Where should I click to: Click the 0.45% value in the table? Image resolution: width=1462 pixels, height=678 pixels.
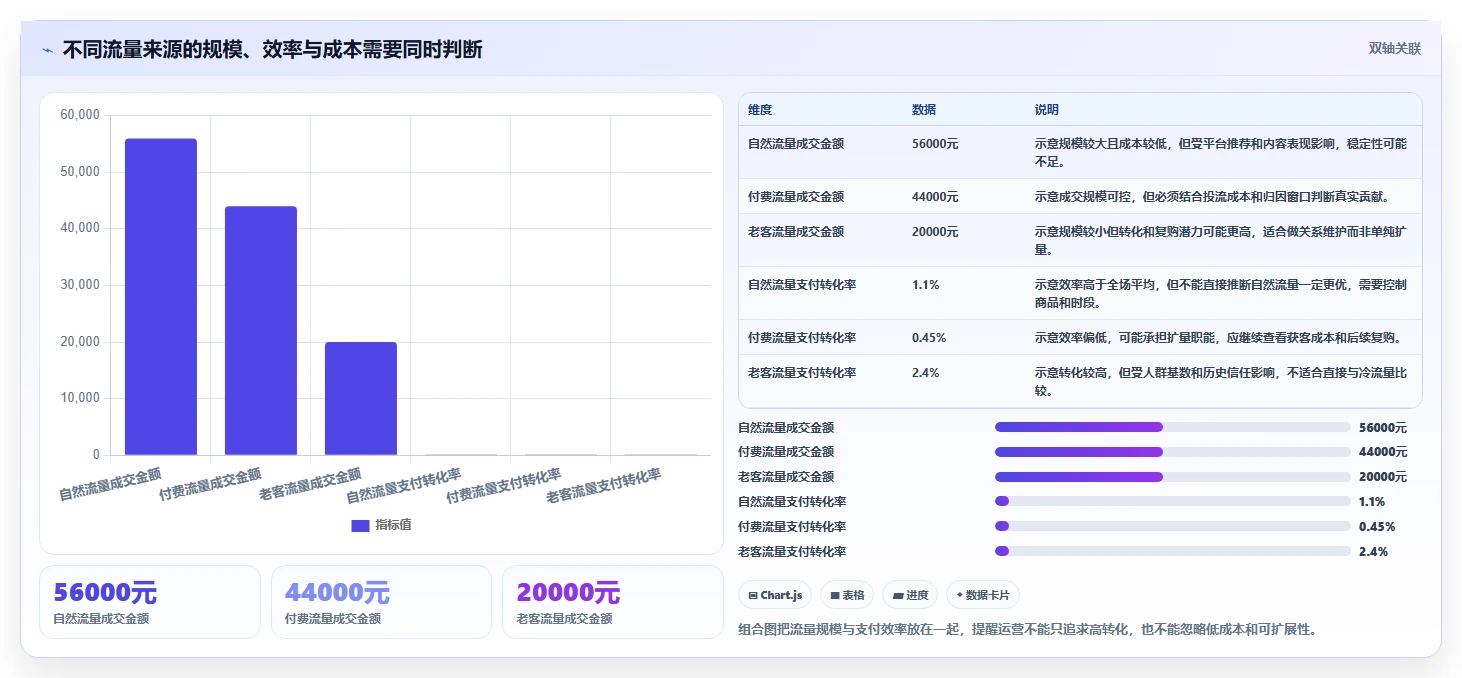pyautogui.click(x=929, y=338)
